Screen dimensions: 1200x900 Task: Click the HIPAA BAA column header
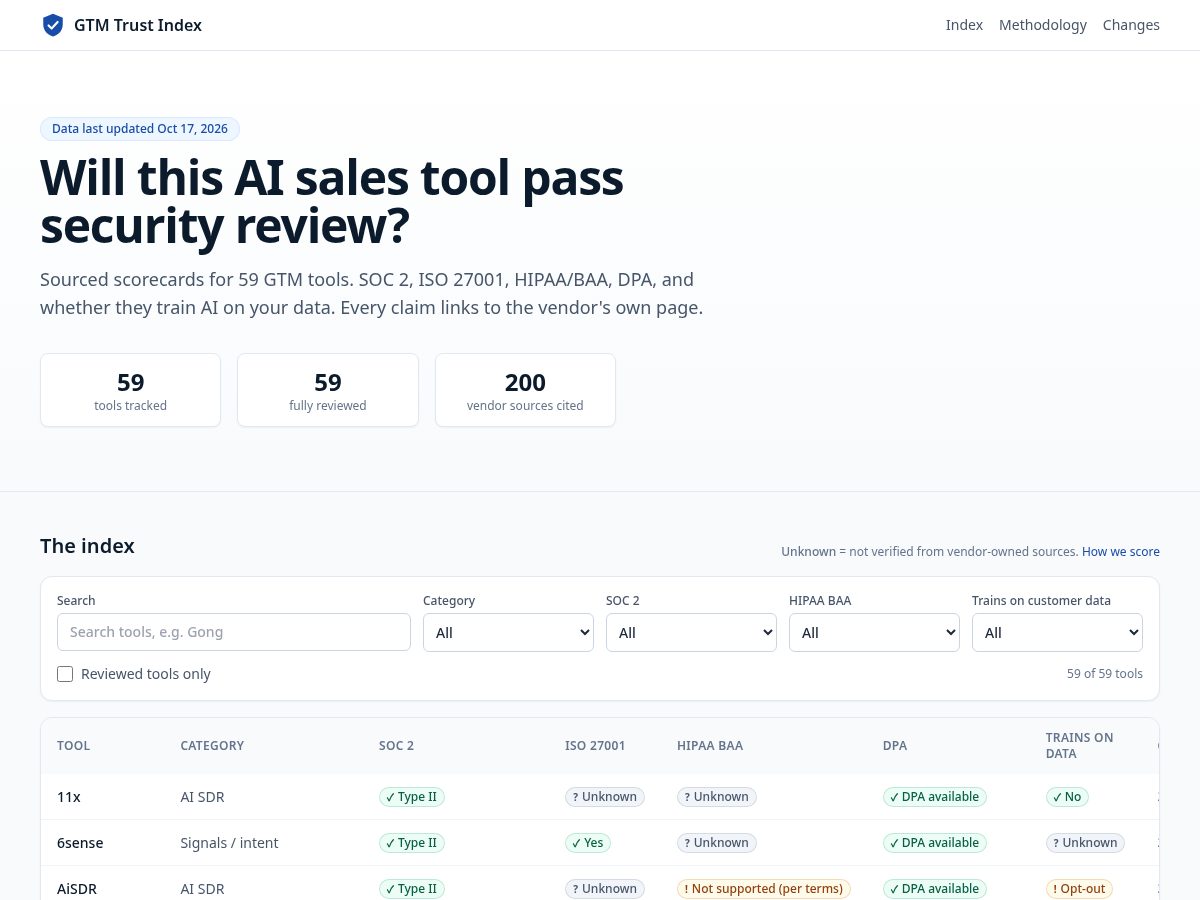click(x=710, y=746)
